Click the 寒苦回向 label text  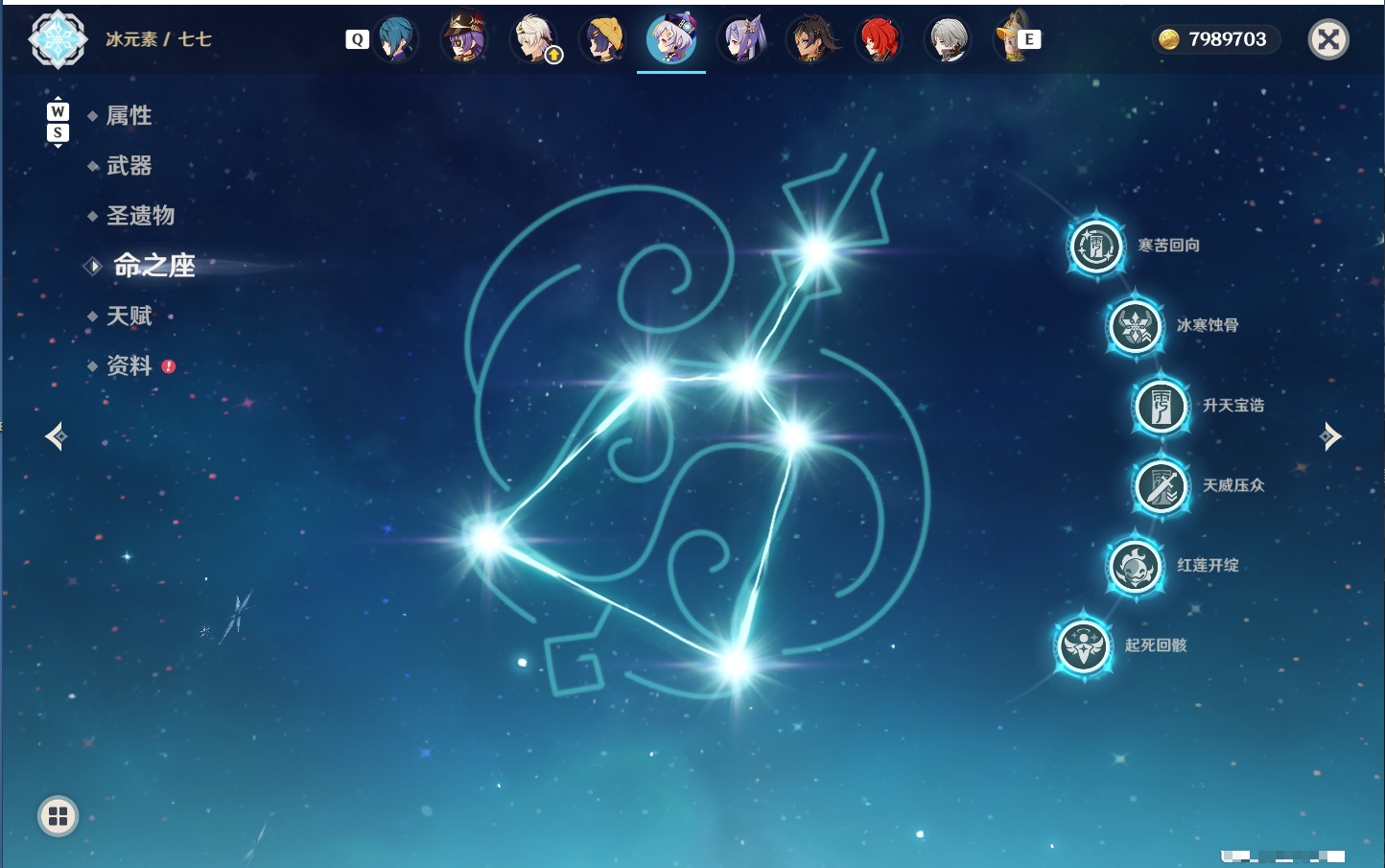coord(1169,246)
